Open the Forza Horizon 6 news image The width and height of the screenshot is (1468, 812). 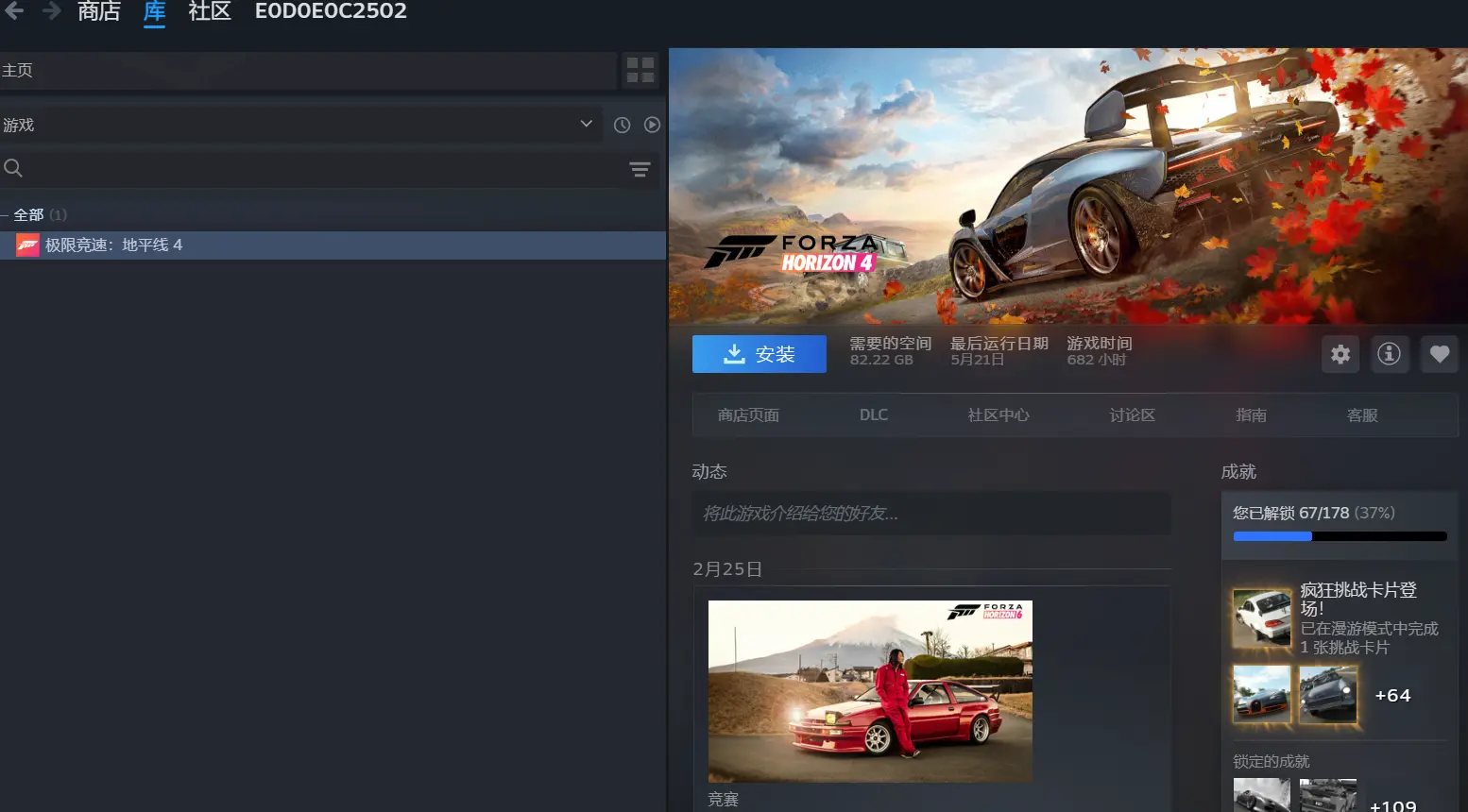click(x=870, y=691)
